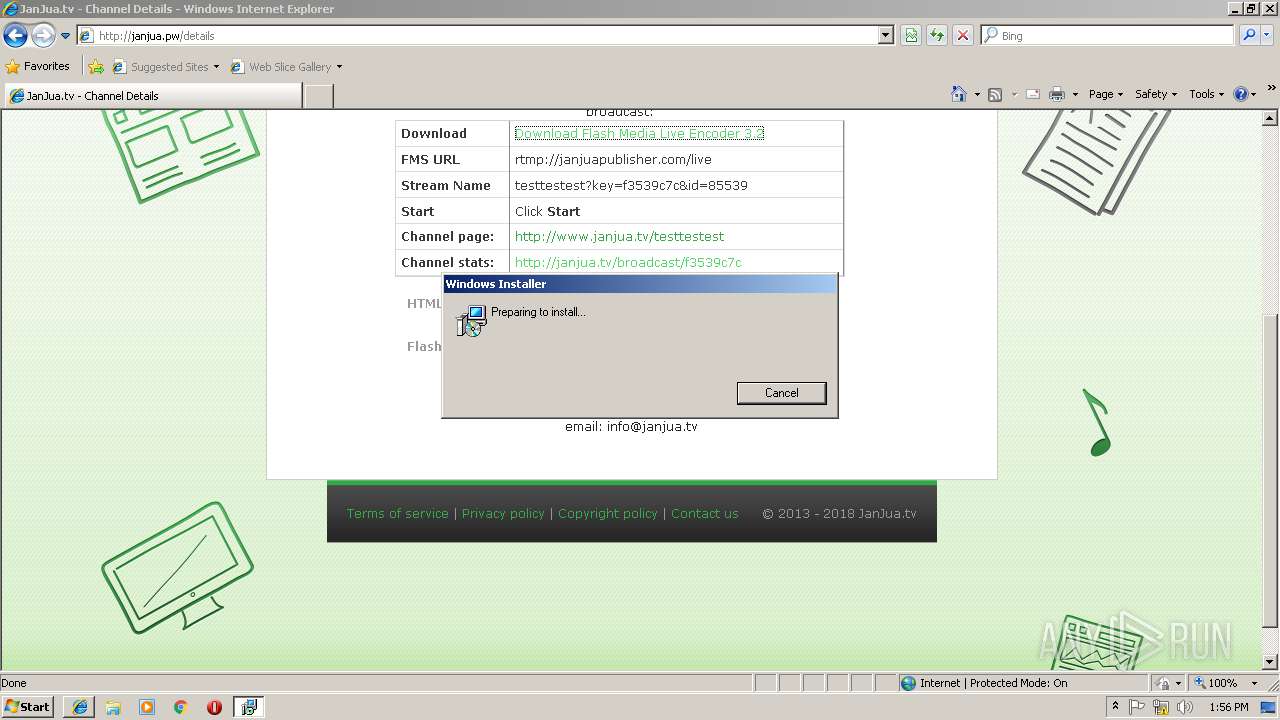
Task: Click into the Bing search box
Action: [1108, 36]
